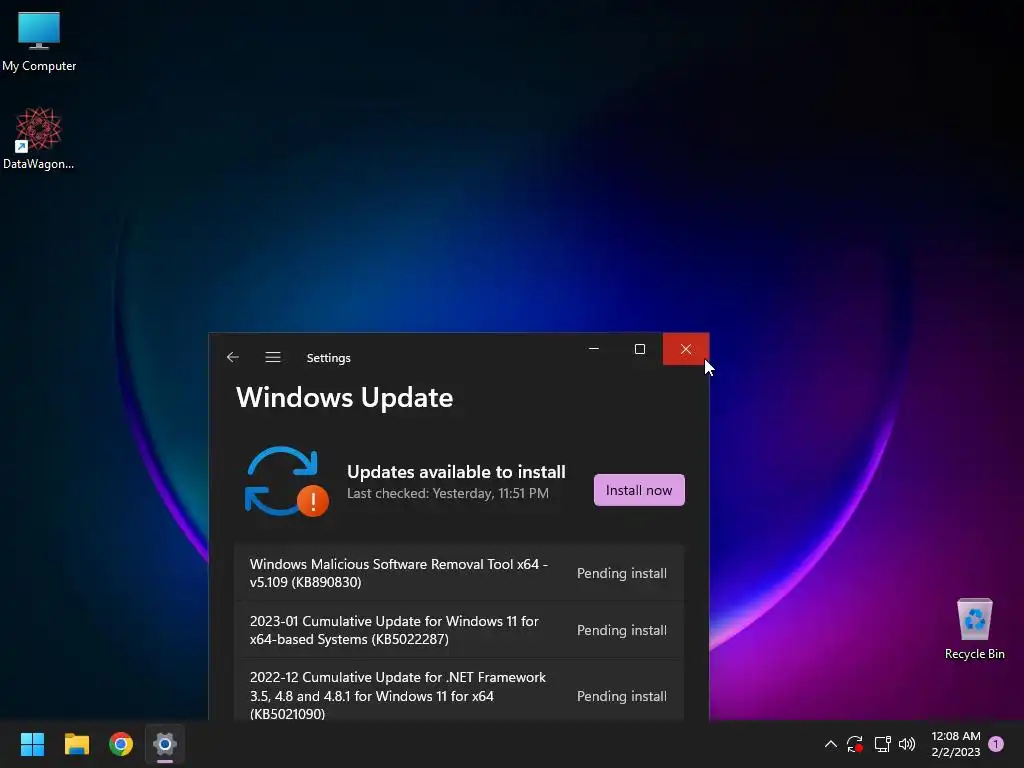Click Pending install beside KB890830
The width and height of the screenshot is (1024, 768).
click(x=622, y=573)
